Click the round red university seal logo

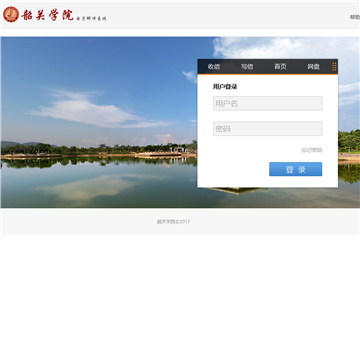11,14
